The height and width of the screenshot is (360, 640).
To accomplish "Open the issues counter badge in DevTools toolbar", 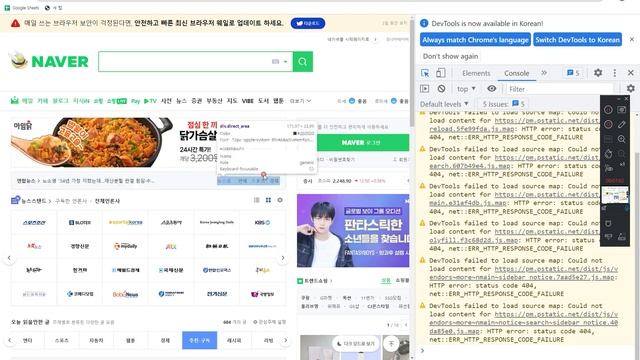I will click(573, 73).
